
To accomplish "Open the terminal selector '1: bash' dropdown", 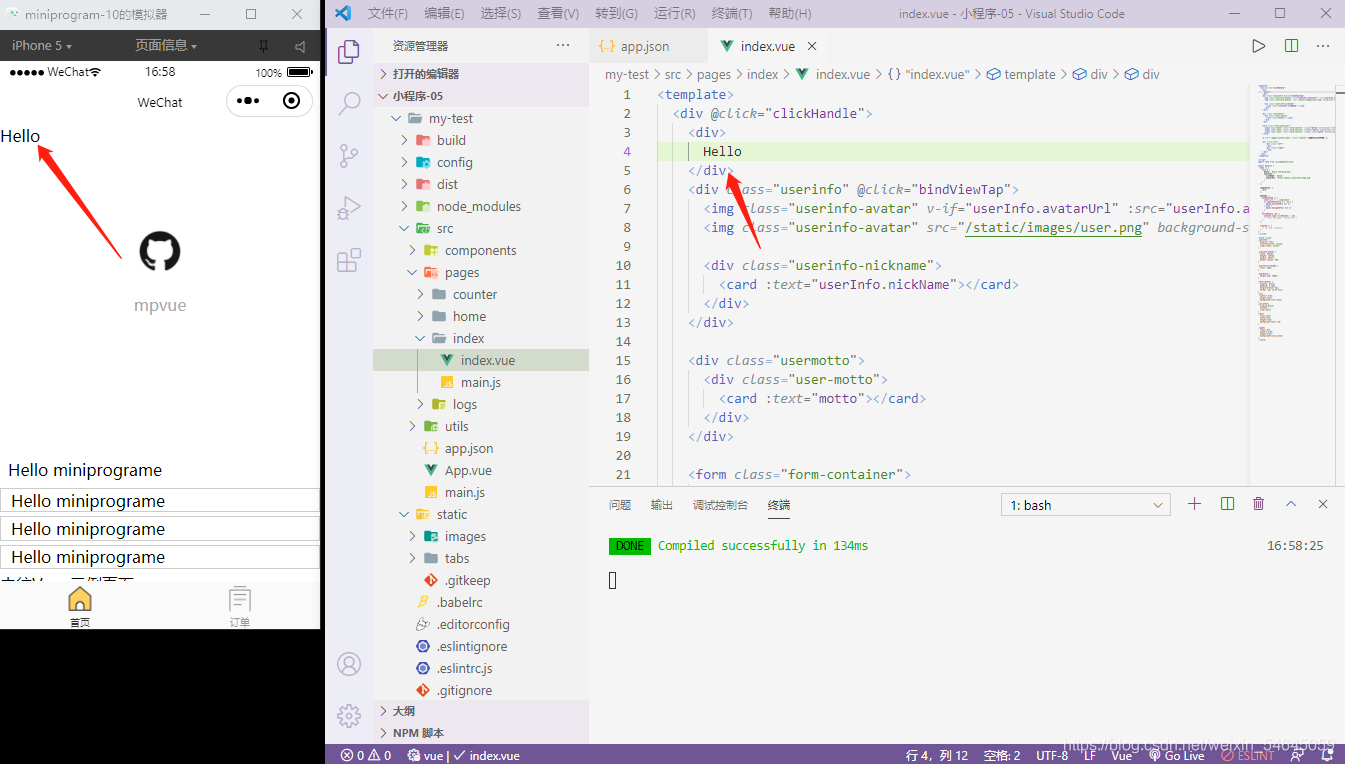I will click(x=1086, y=505).
